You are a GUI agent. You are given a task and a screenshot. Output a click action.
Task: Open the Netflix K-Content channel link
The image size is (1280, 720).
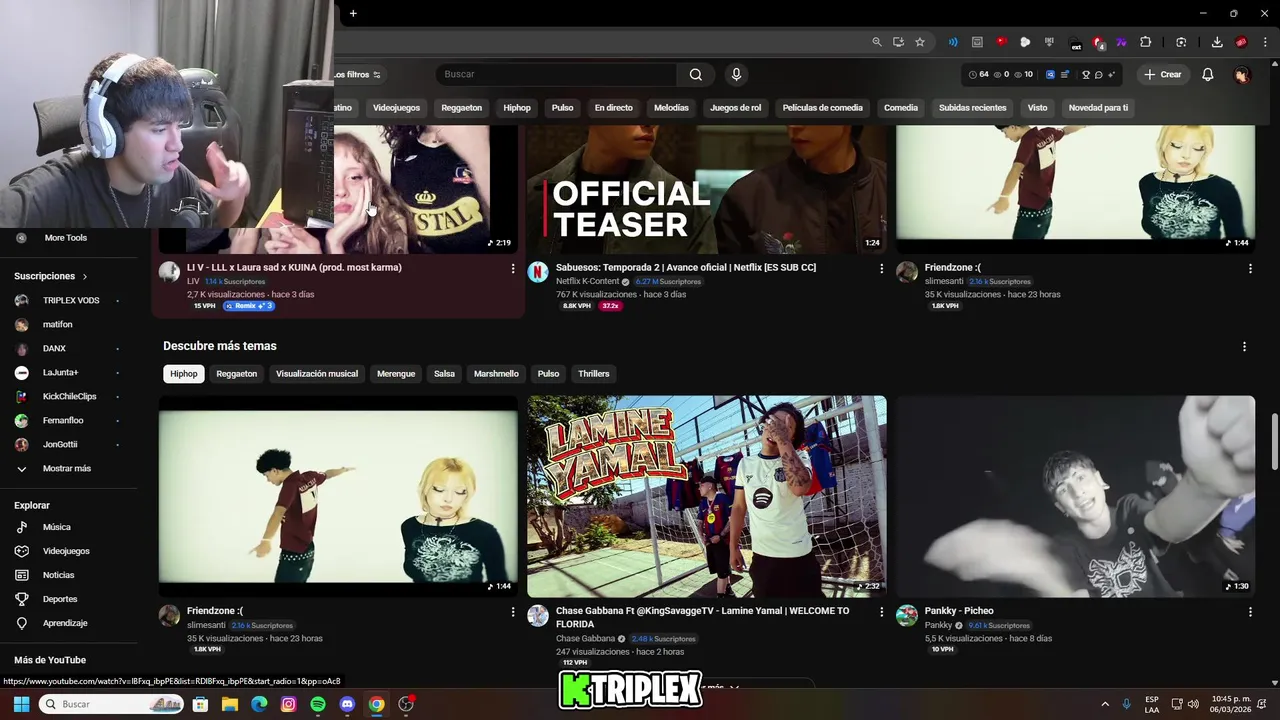[x=587, y=281]
